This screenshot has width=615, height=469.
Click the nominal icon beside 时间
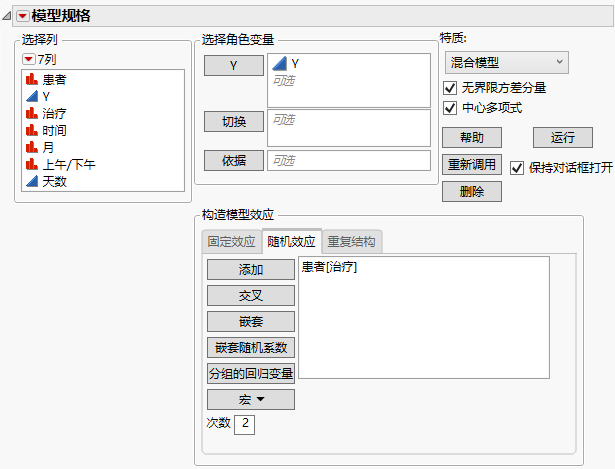point(32,130)
